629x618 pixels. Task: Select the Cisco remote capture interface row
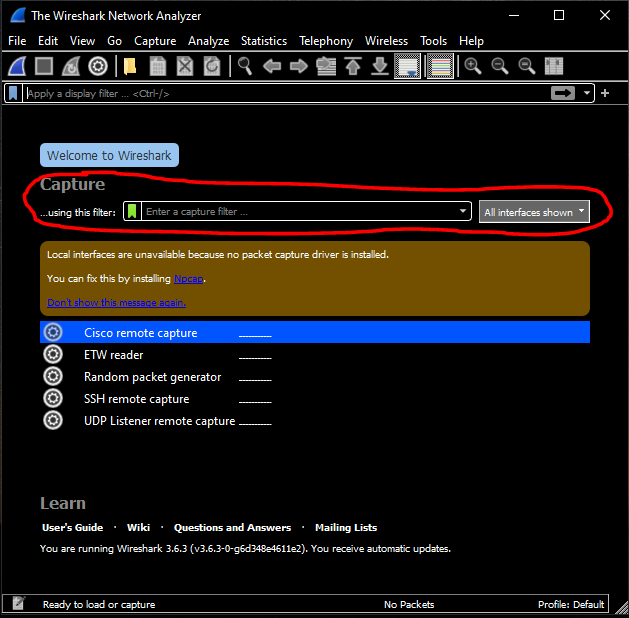point(315,332)
